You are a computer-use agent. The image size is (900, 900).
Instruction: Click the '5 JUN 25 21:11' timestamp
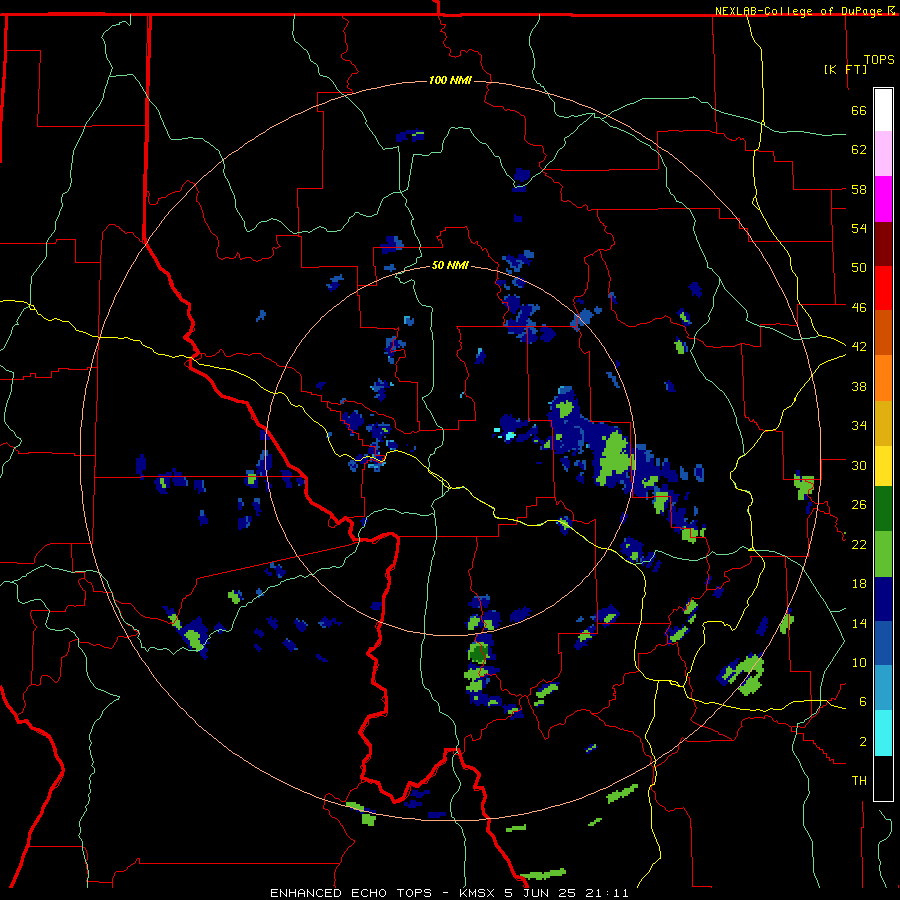567,893
